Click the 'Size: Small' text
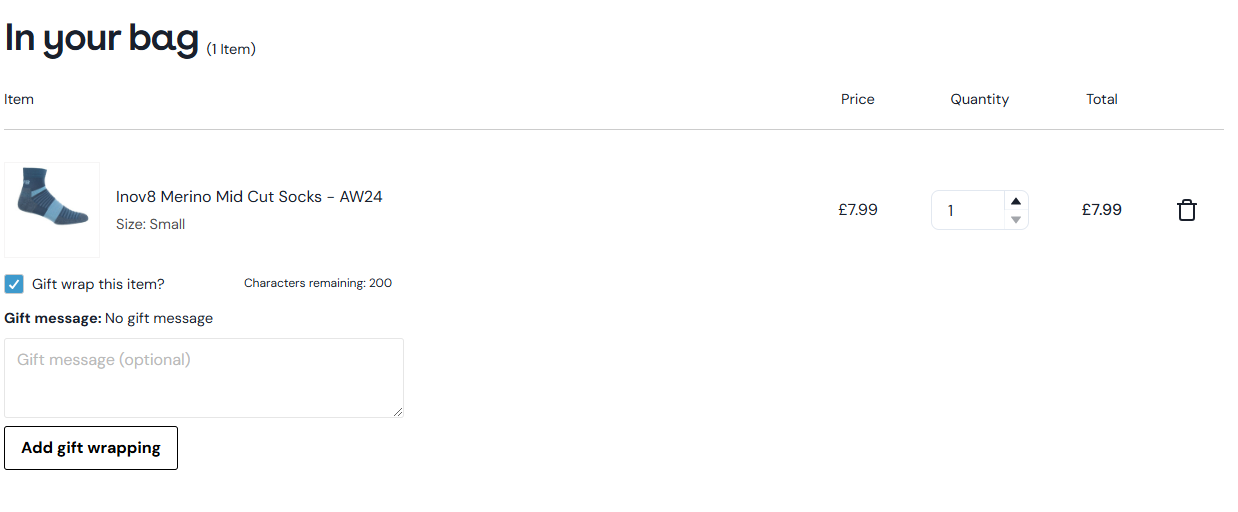 pyautogui.click(x=150, y=224)
